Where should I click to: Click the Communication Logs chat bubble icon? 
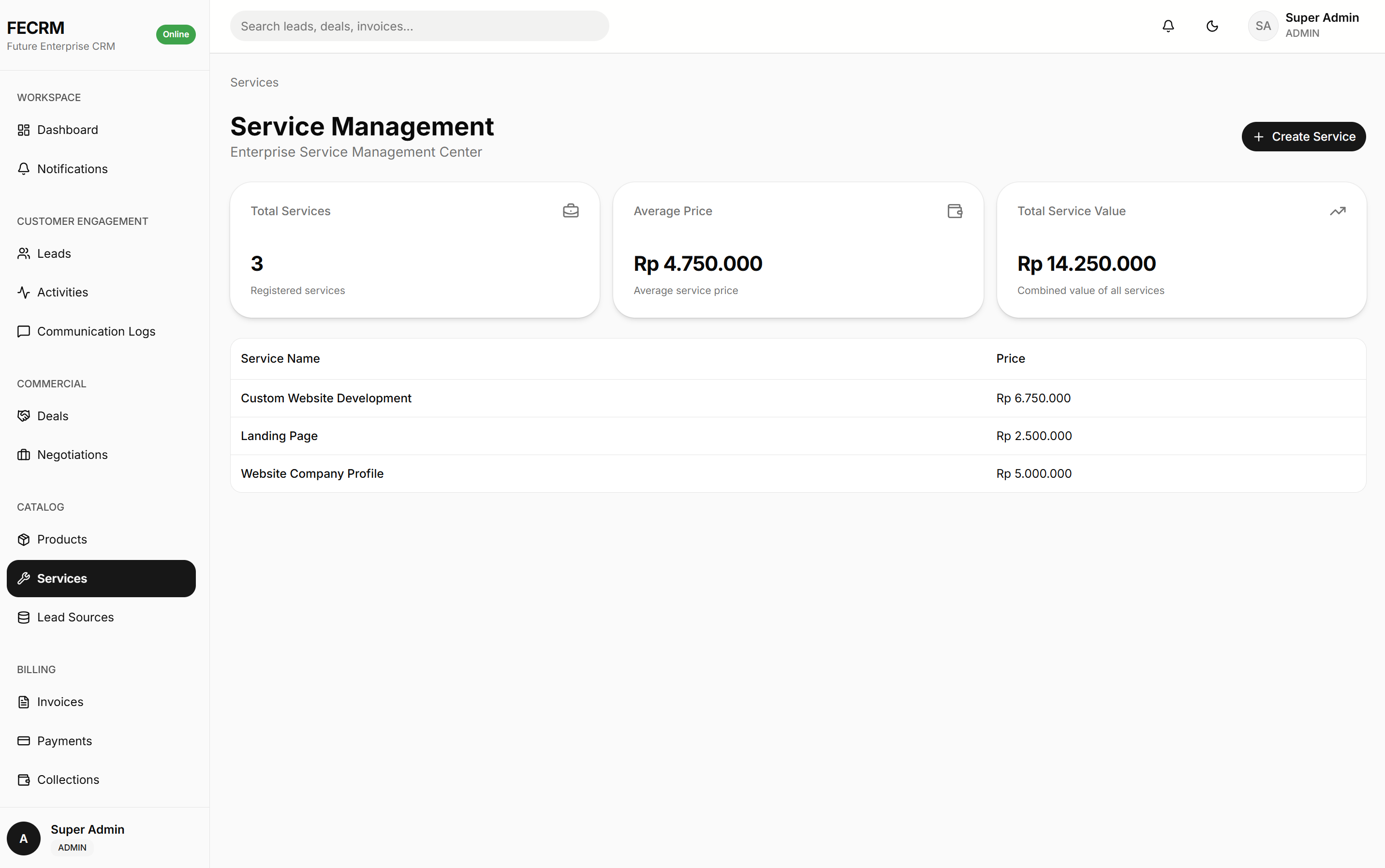24,331
